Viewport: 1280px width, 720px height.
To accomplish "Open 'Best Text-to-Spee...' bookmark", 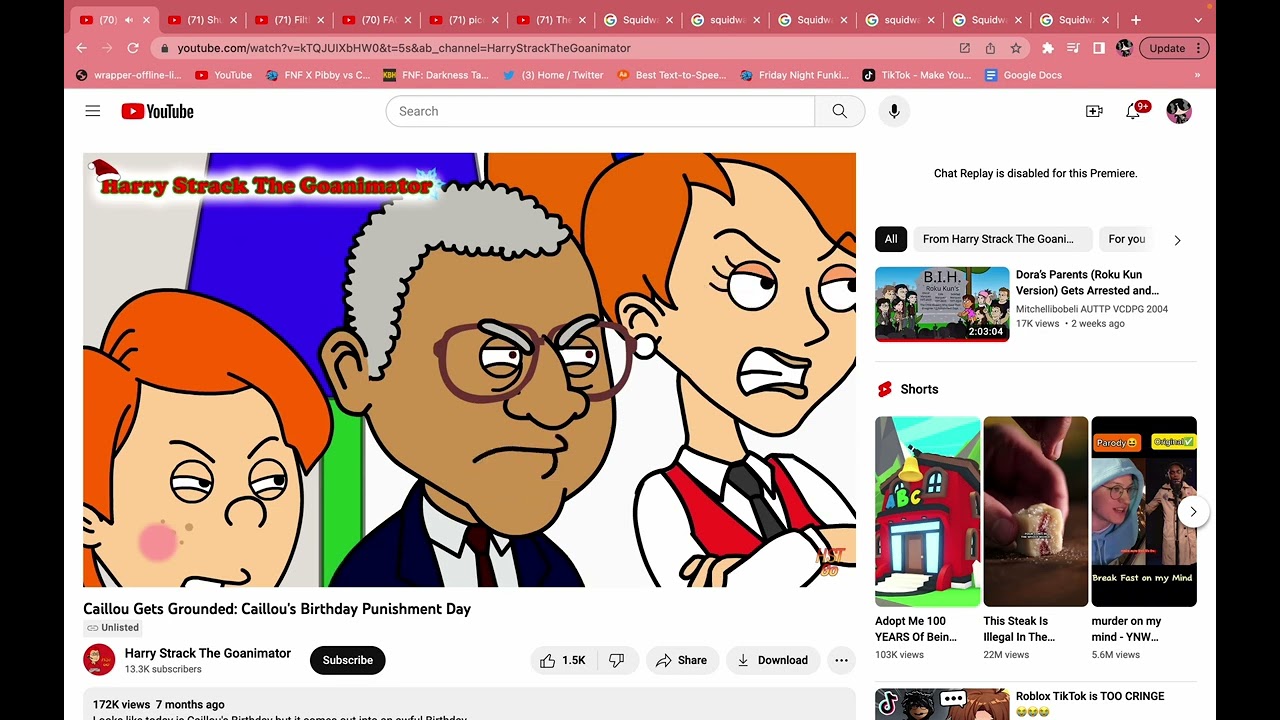I will [x=672, y=75].
